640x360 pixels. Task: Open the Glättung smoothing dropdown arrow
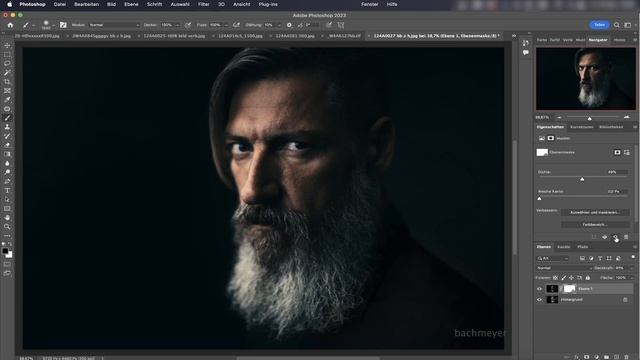click(x=279, y=25)
